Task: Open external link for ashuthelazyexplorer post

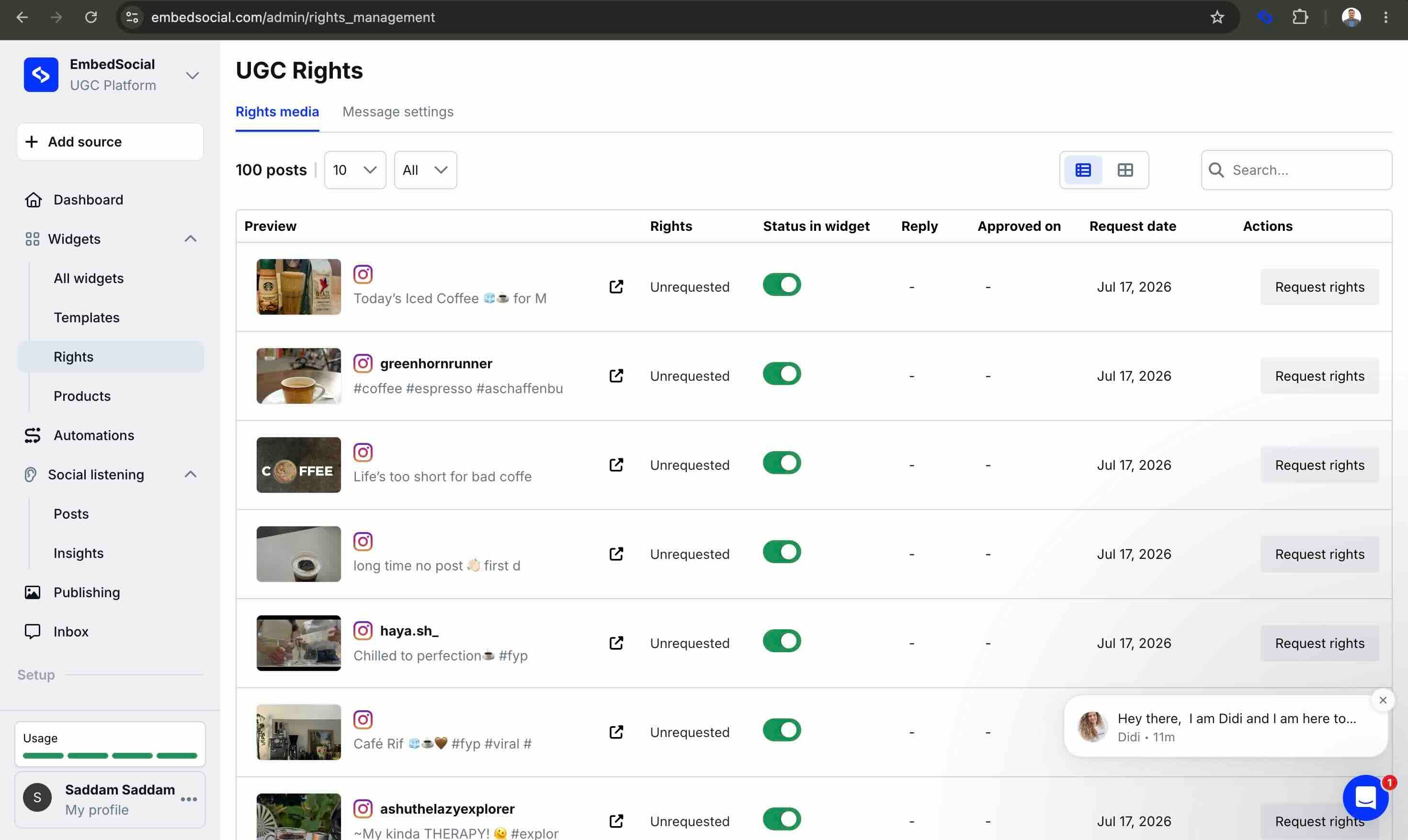Action: [x=616, y=821]
